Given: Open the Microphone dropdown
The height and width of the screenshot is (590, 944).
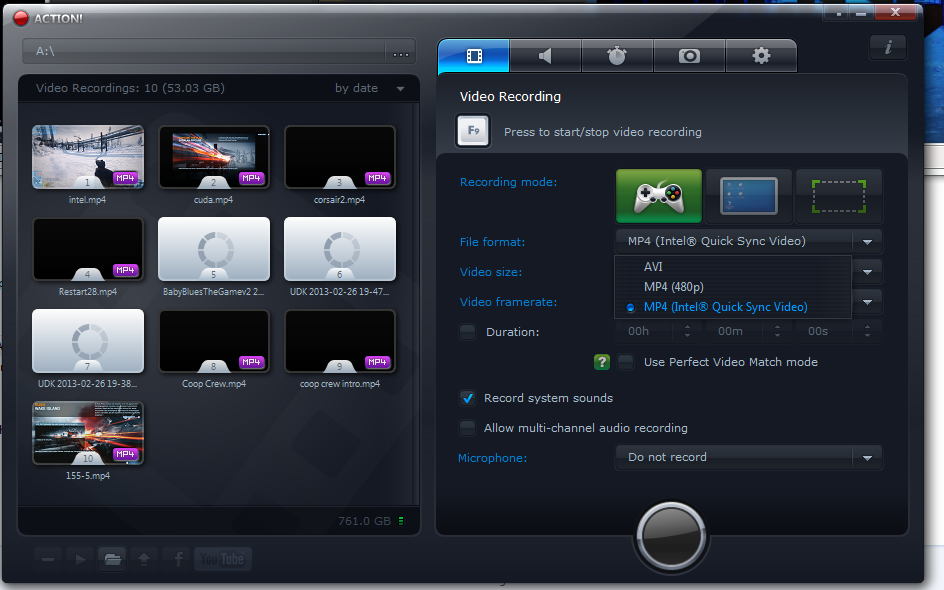Looking at the screenshot, I should point(748,458).
